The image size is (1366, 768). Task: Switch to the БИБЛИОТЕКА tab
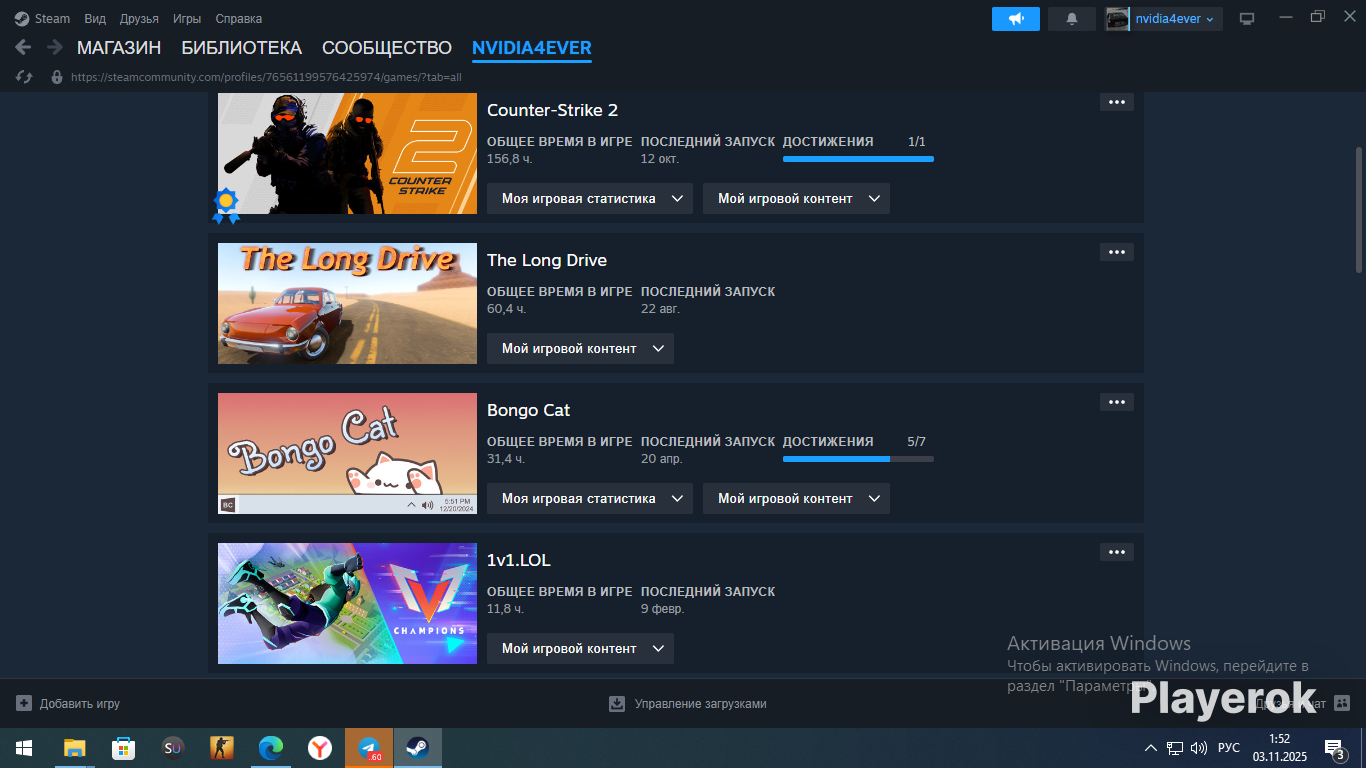tap(241, 48)
